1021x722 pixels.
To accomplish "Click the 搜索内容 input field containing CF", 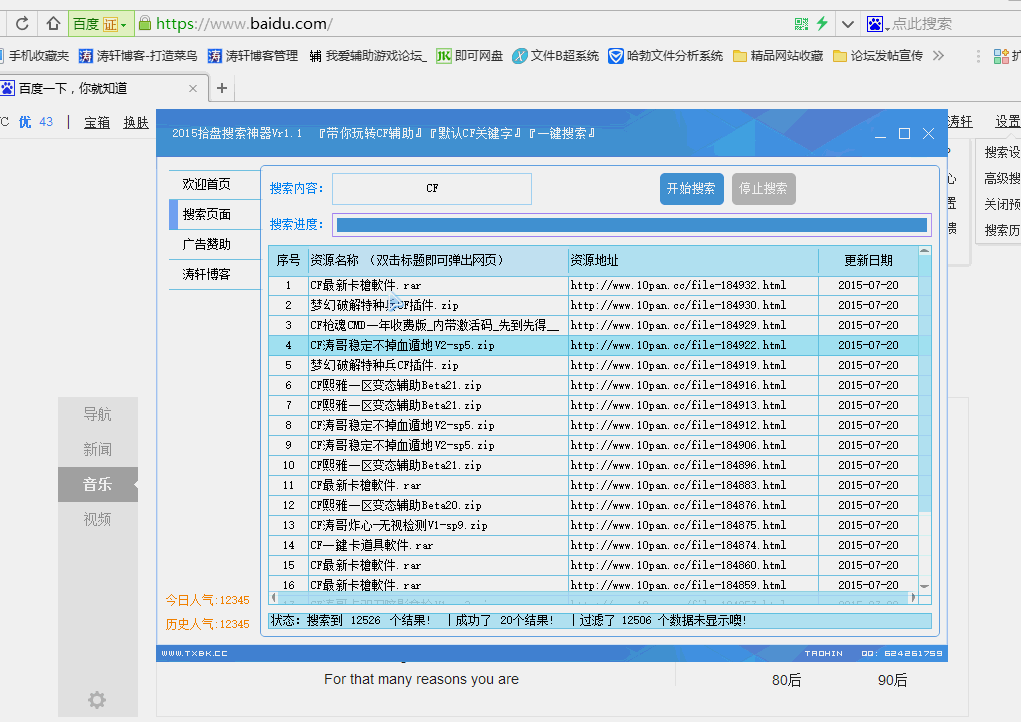I will pyautogui.click(x=432, y=188).
